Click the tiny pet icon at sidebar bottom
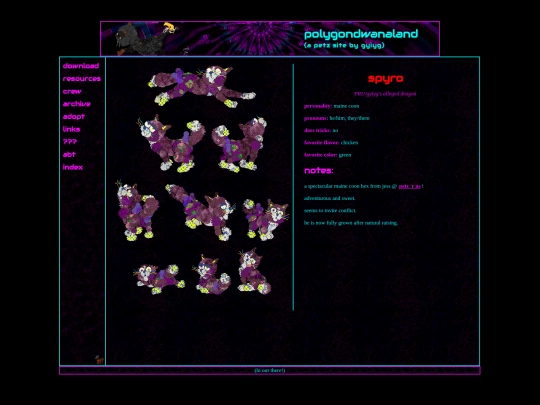The width and height of the screenshot is (540, 405). click(x=100, y=360)
